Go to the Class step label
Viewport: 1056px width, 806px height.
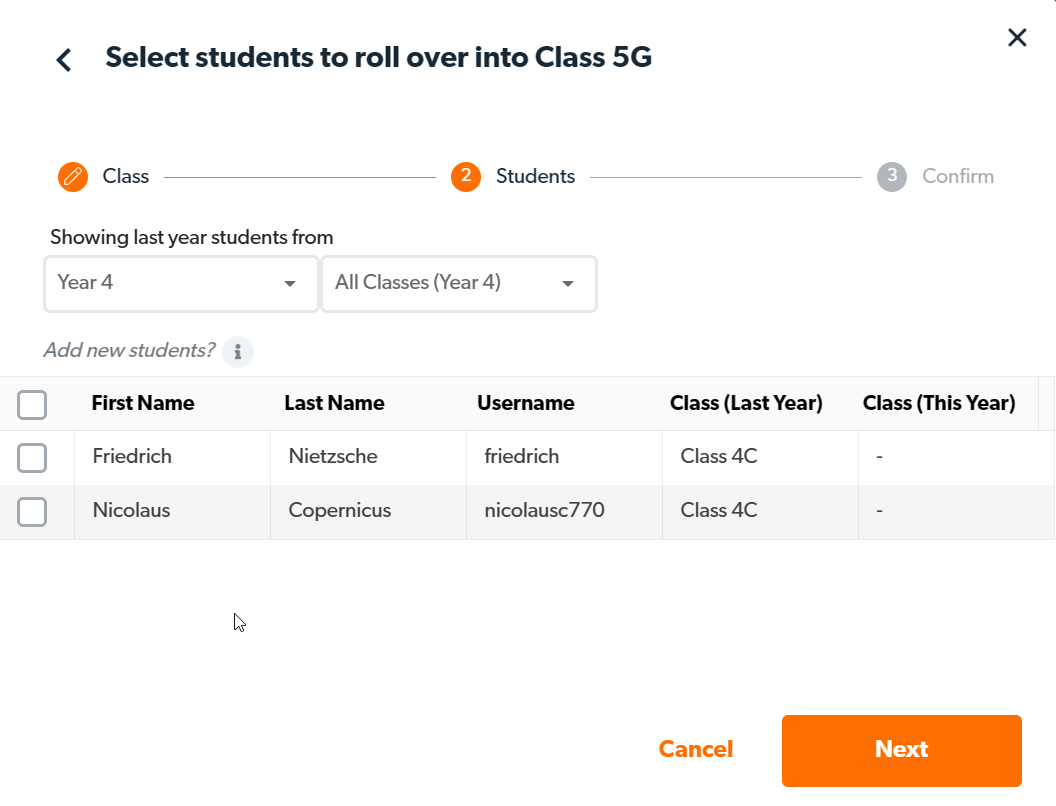click(126, 177)
